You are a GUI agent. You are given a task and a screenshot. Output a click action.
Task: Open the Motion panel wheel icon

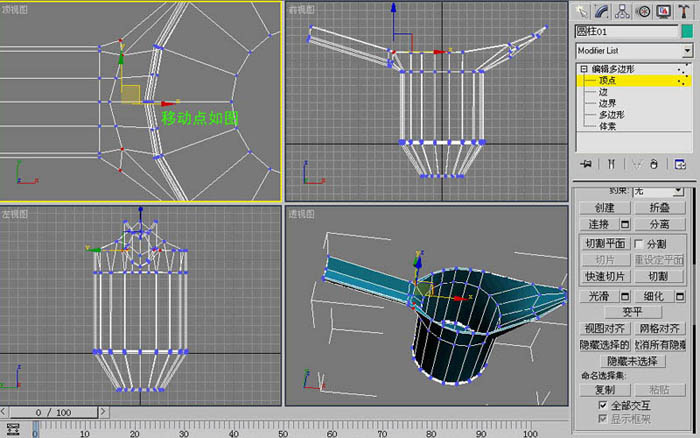coord(643,12)
